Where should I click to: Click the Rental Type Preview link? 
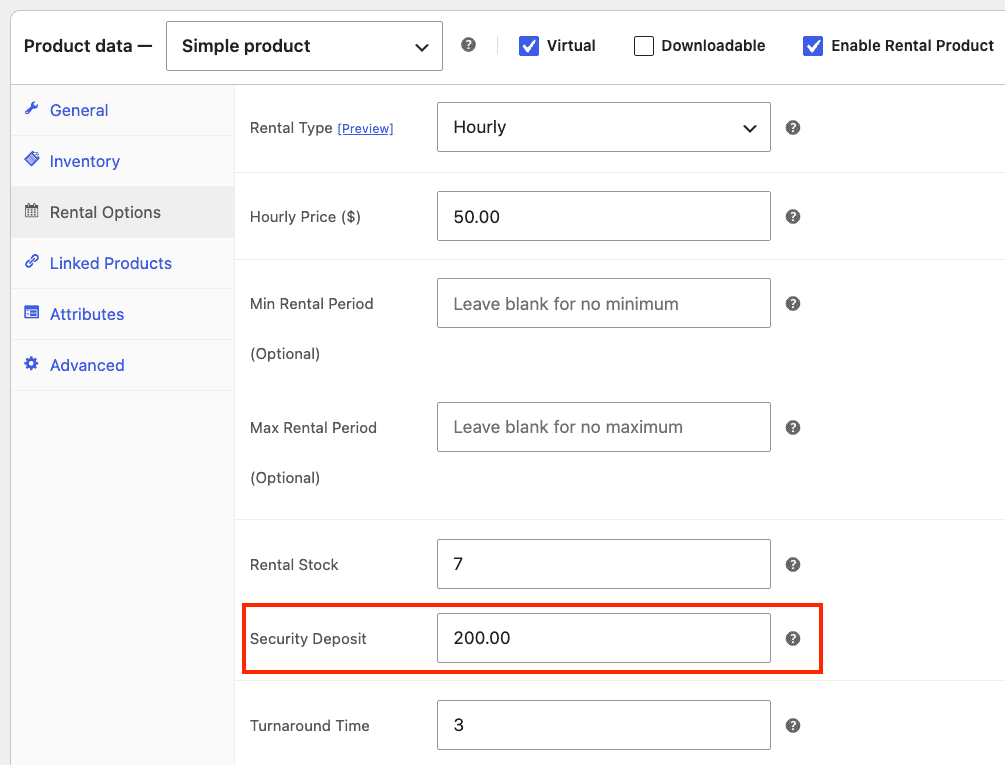(x=365, y=129)
